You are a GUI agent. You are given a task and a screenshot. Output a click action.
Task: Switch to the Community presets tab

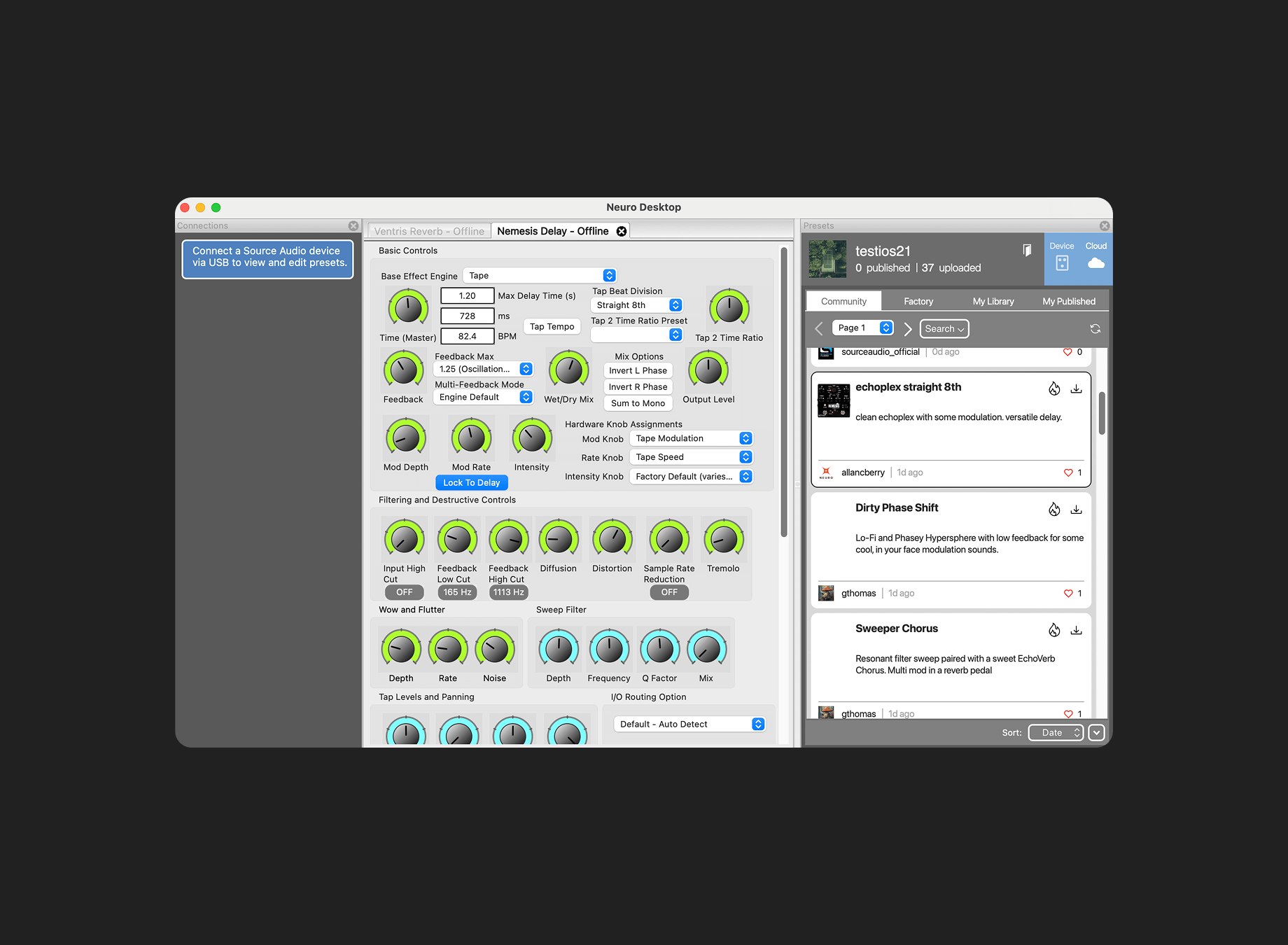843,302
